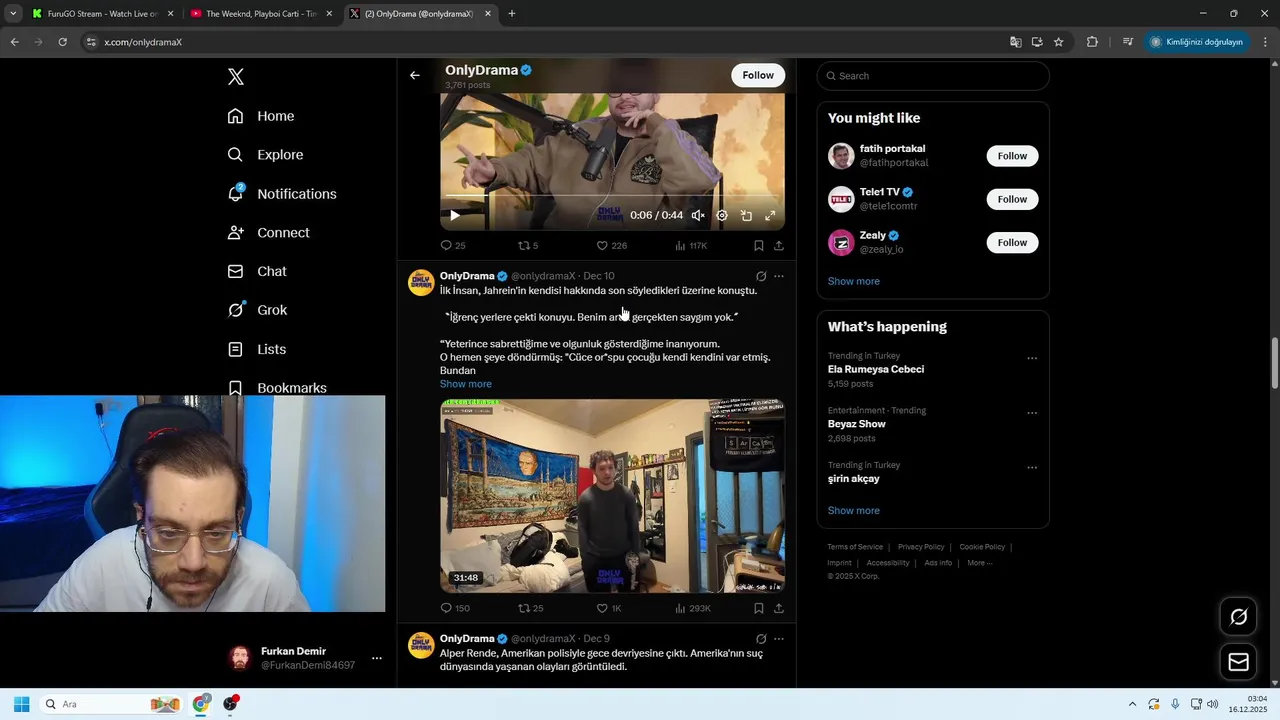Show more trends under What's happening
1280x720 pixels.
coord(854,510)
